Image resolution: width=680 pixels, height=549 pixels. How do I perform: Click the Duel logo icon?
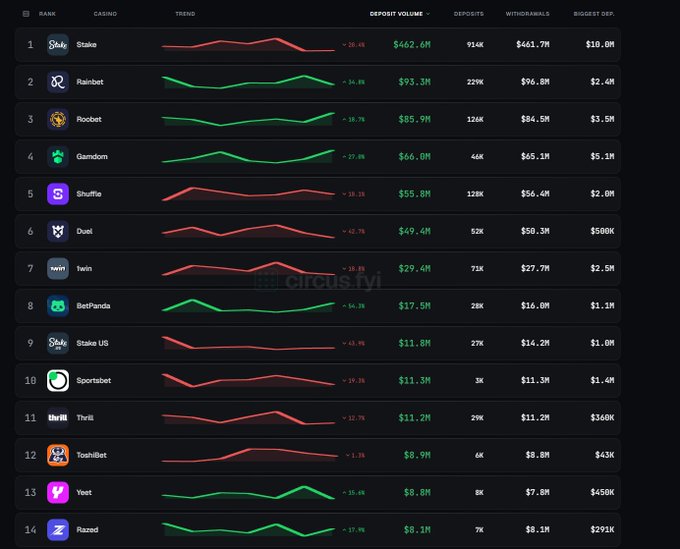coord(58,231)
